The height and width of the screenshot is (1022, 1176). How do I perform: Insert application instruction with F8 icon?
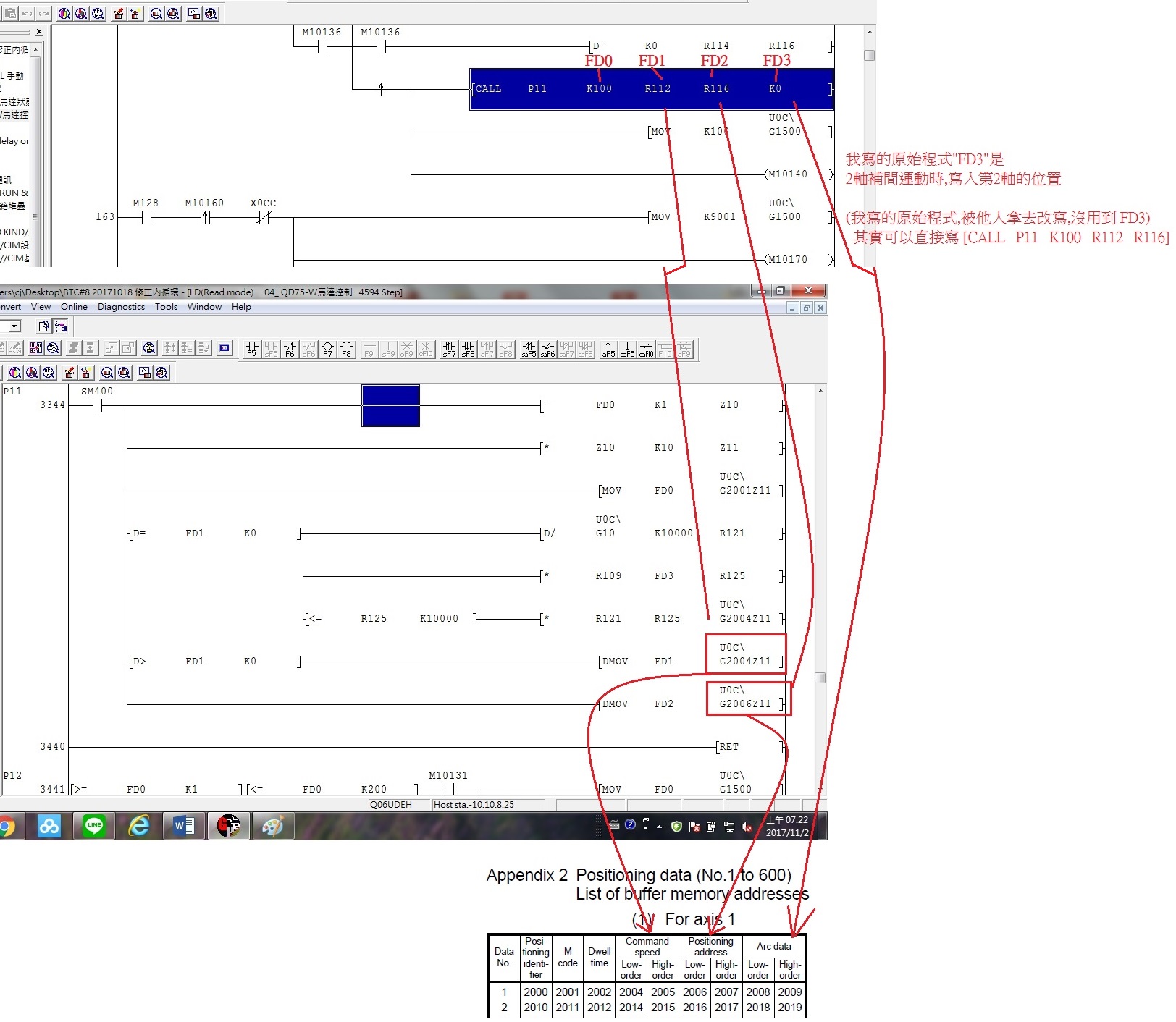click(x=346, y=349)
